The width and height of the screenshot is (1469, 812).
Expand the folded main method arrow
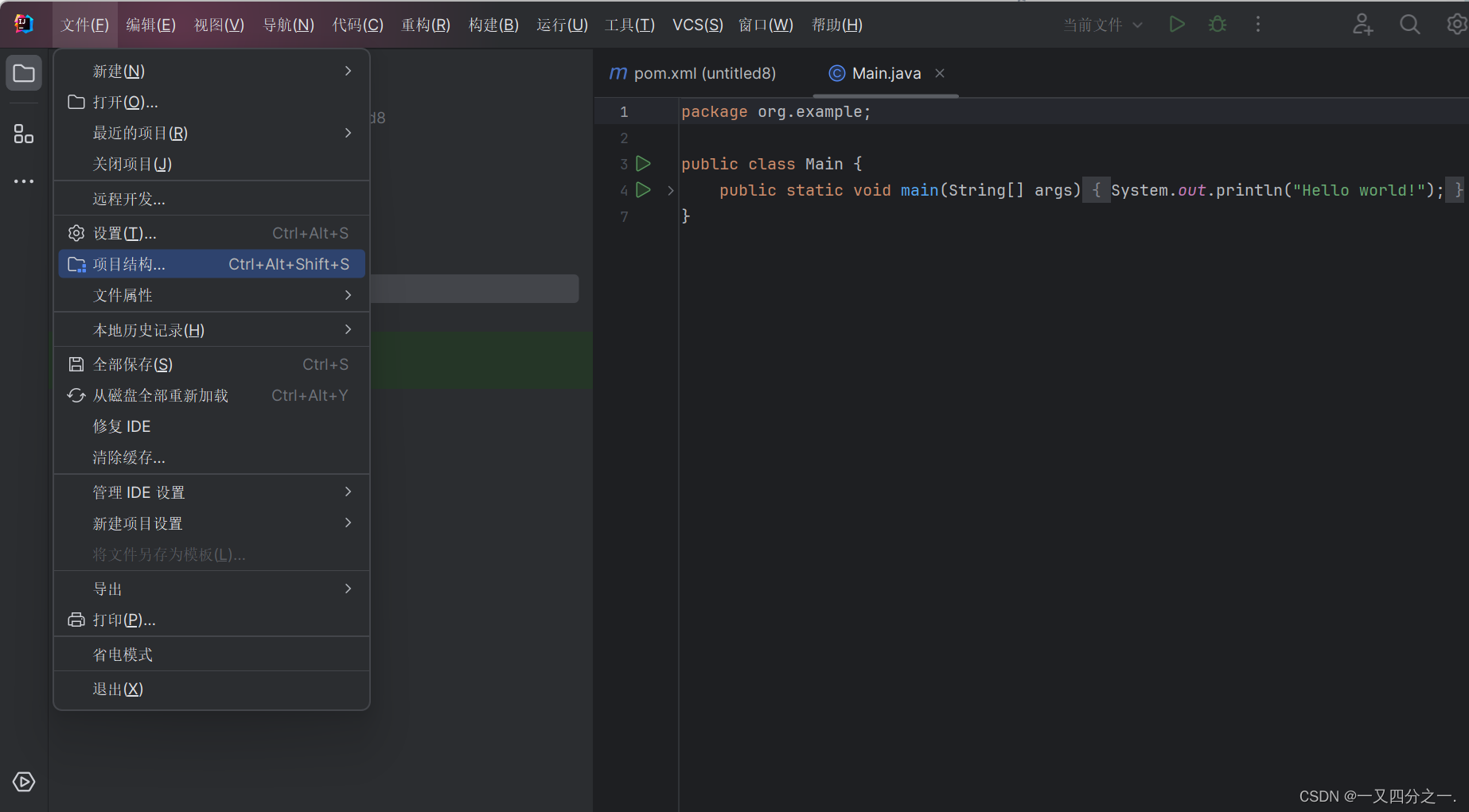coord(671,191)
